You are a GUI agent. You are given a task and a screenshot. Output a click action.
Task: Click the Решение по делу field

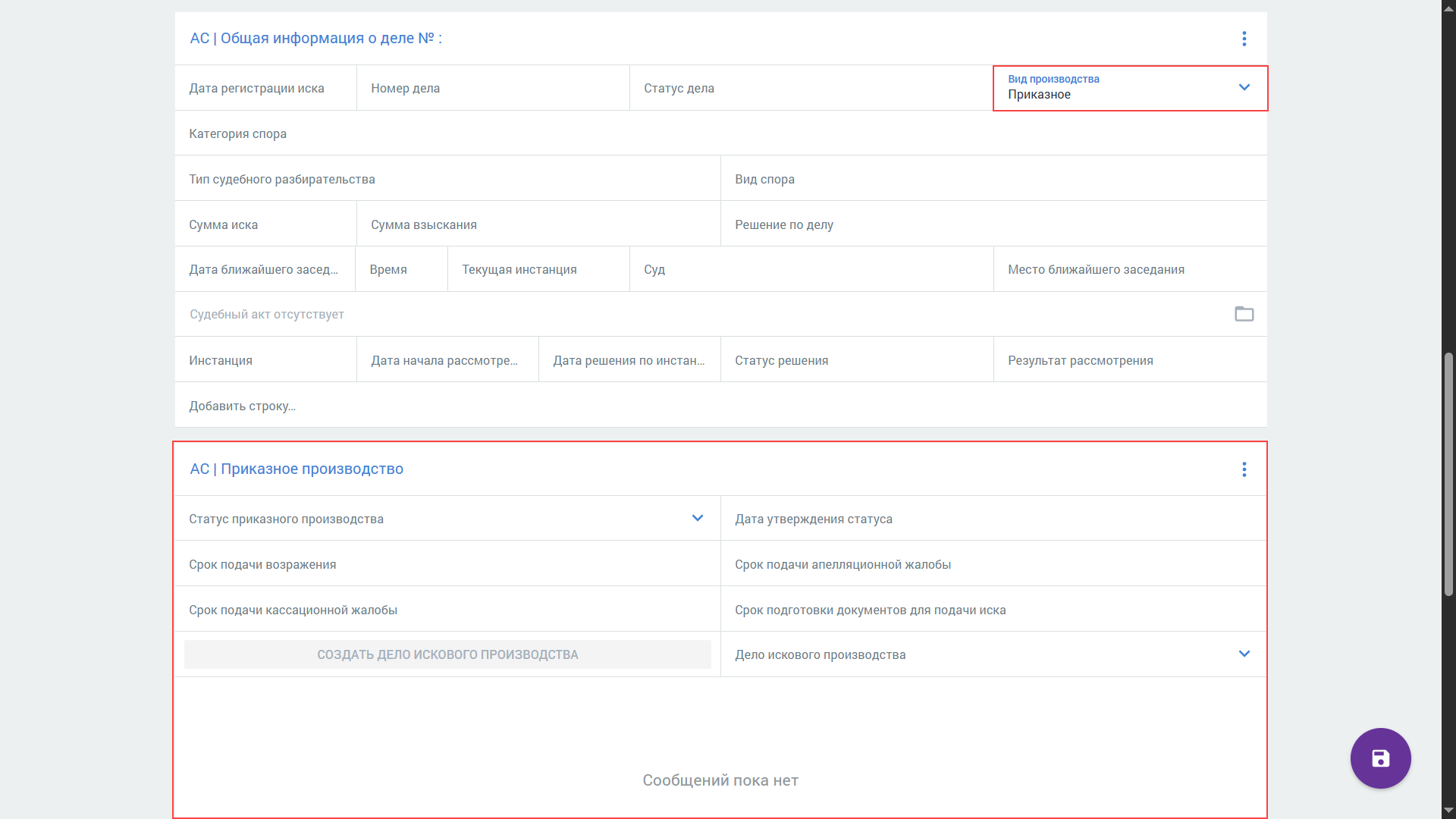993,224
